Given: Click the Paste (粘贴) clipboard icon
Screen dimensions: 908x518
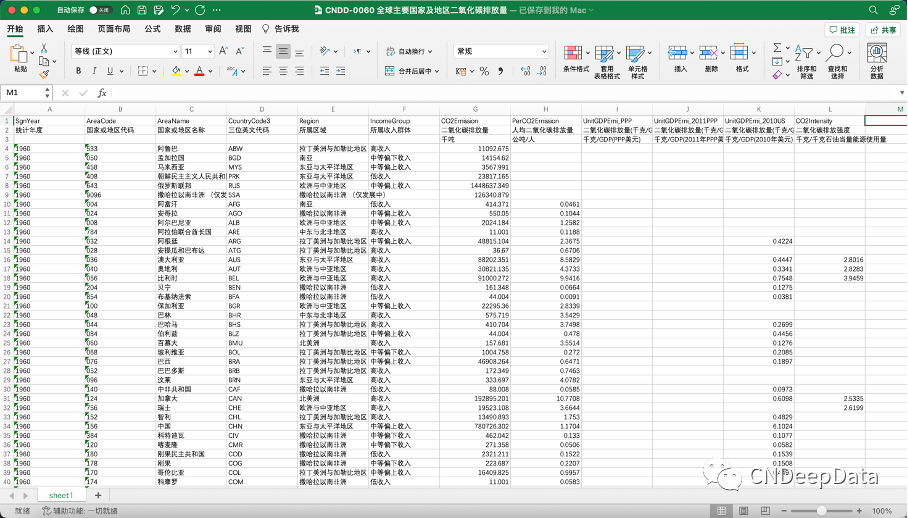Looking at the screenshot, I should tap(19, 54).
